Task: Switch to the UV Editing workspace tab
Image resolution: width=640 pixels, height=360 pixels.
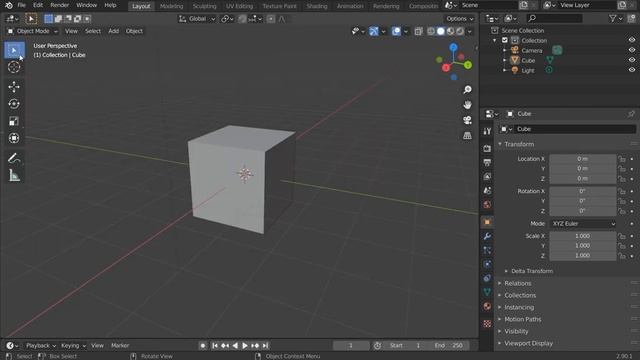Action: point(240,6)
